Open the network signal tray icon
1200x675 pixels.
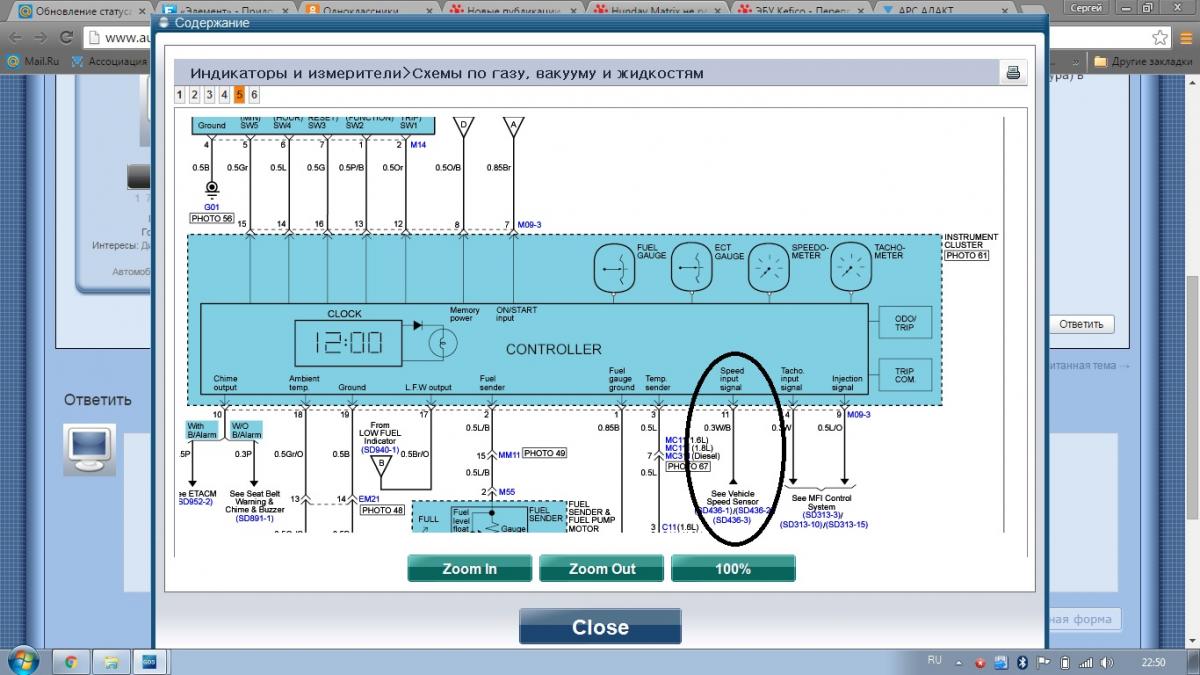tap(1084, 662)
